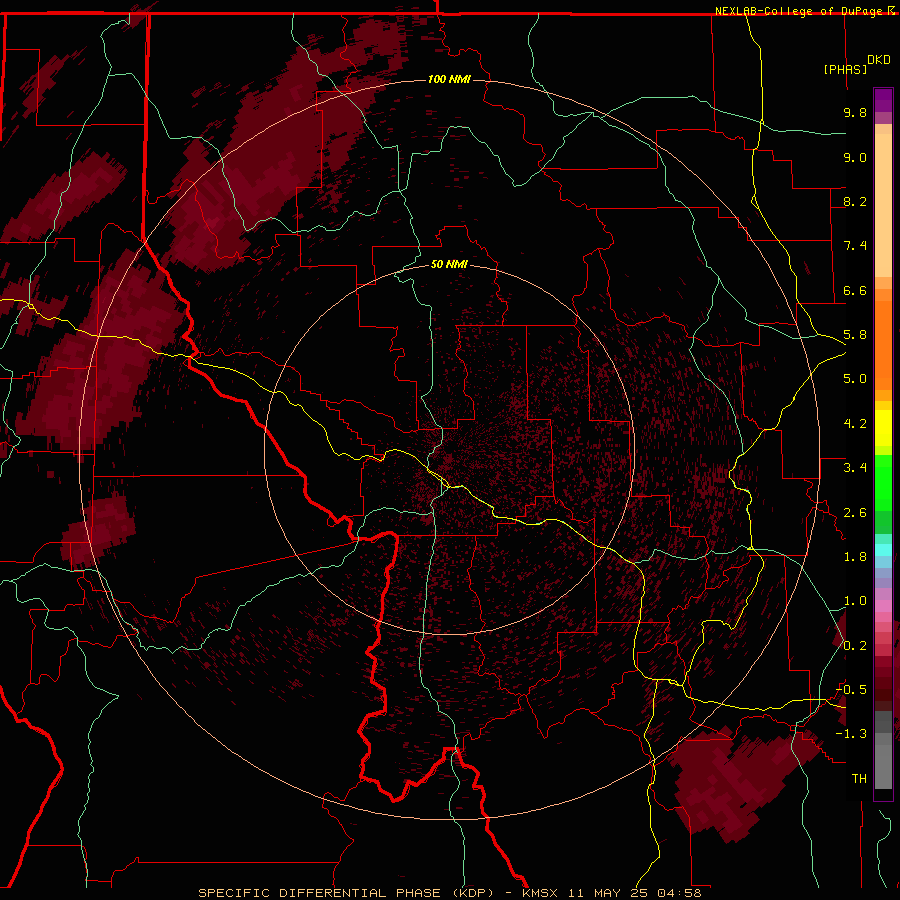This screenshot has height=900, width=900.
Task: Click the 100 NMI range ring label
Action: click(449, 79)
